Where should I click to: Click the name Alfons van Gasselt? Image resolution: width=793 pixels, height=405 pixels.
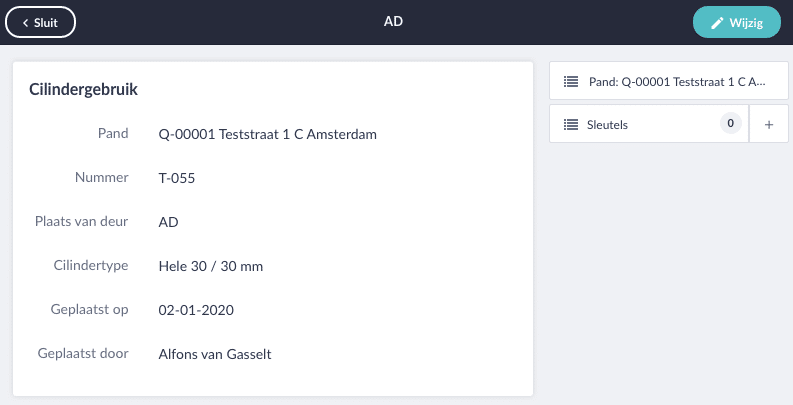[x=215, y=354]
